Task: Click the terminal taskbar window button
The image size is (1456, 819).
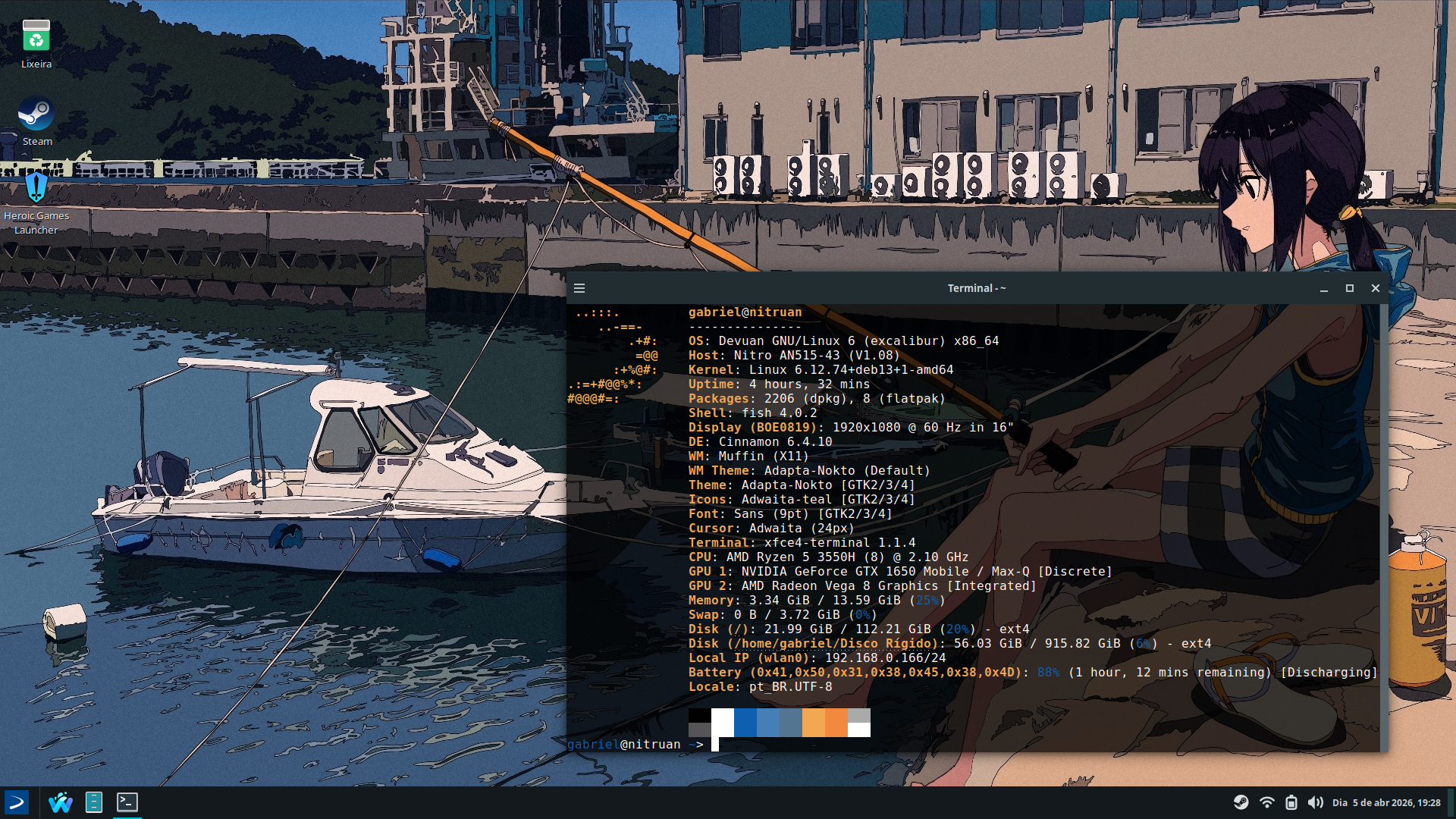Action: coord(127,802)
